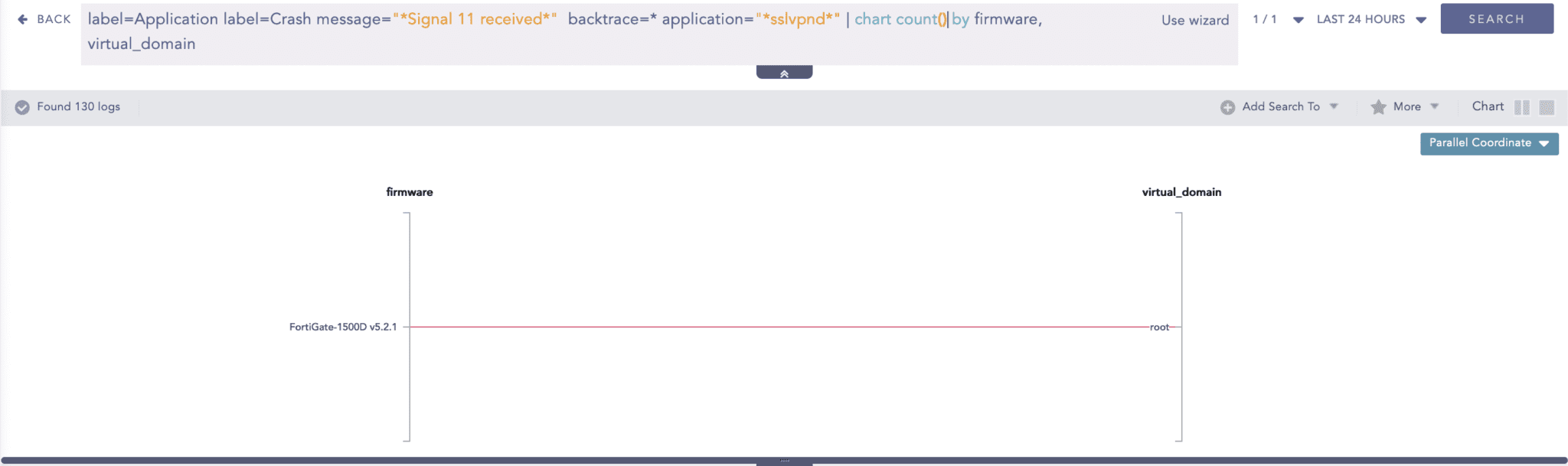This screenshot has height=466, width=1568.
Task: Open the 1 / 1 page selector dropdown
Action: click(x=1298, y=20)
